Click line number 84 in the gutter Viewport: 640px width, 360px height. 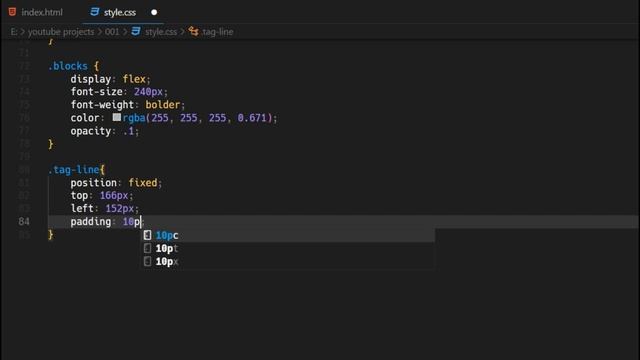[24, 222]
